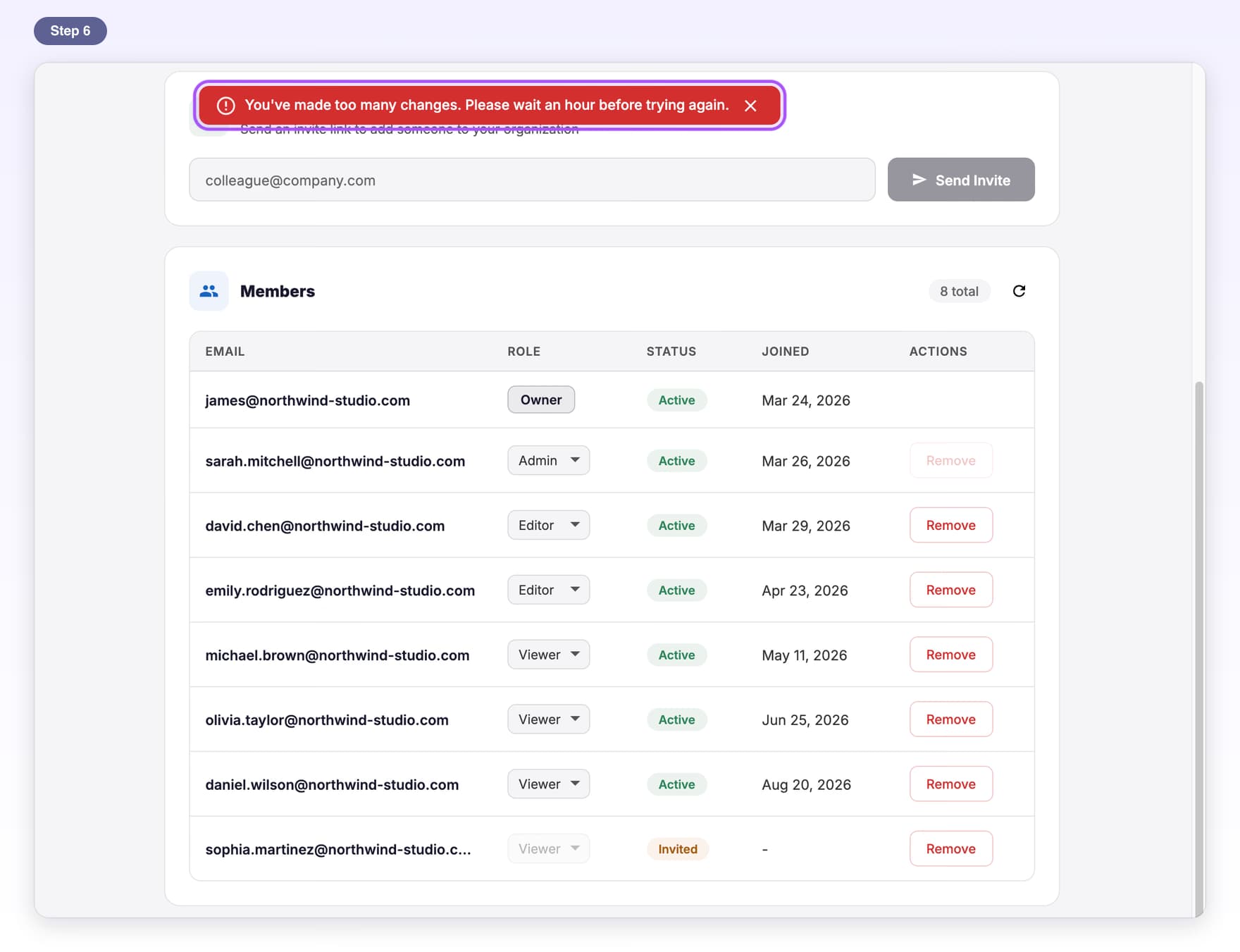1240x952 pixels.
Task: Click the alert exclamation icon
Action: pos(225,106)
